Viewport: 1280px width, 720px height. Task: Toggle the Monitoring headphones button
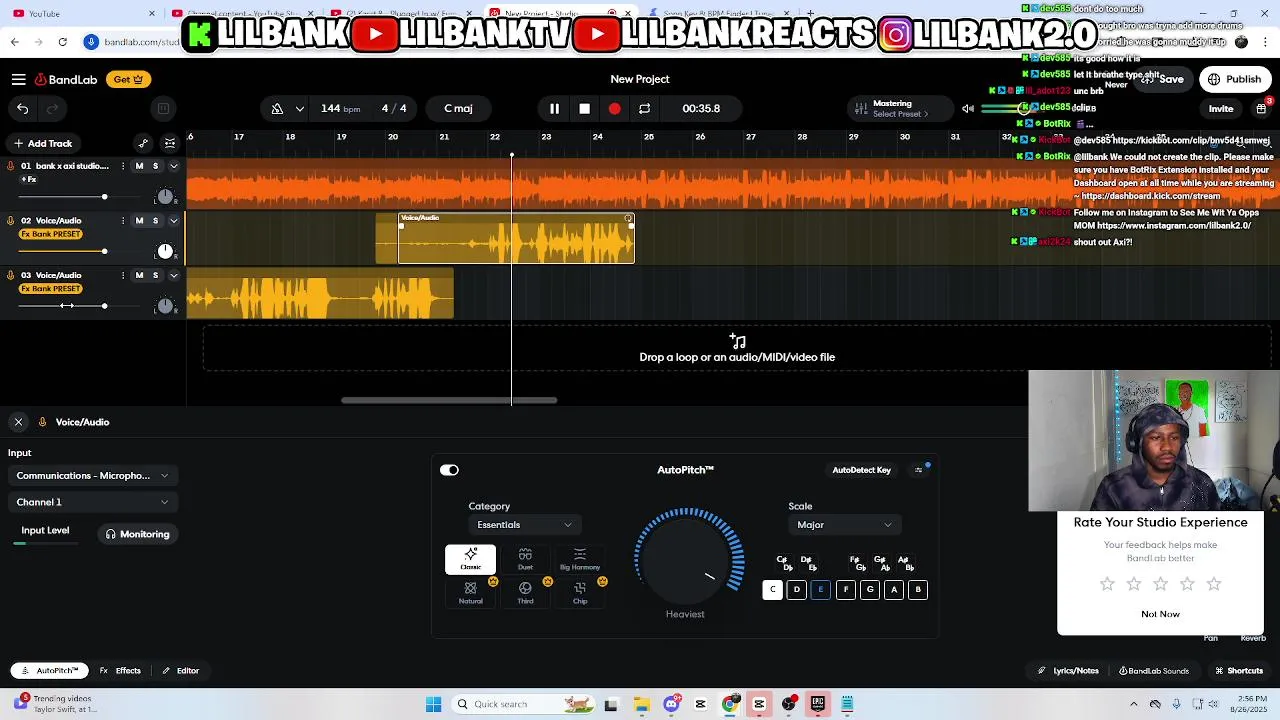(x=138, y=534)
